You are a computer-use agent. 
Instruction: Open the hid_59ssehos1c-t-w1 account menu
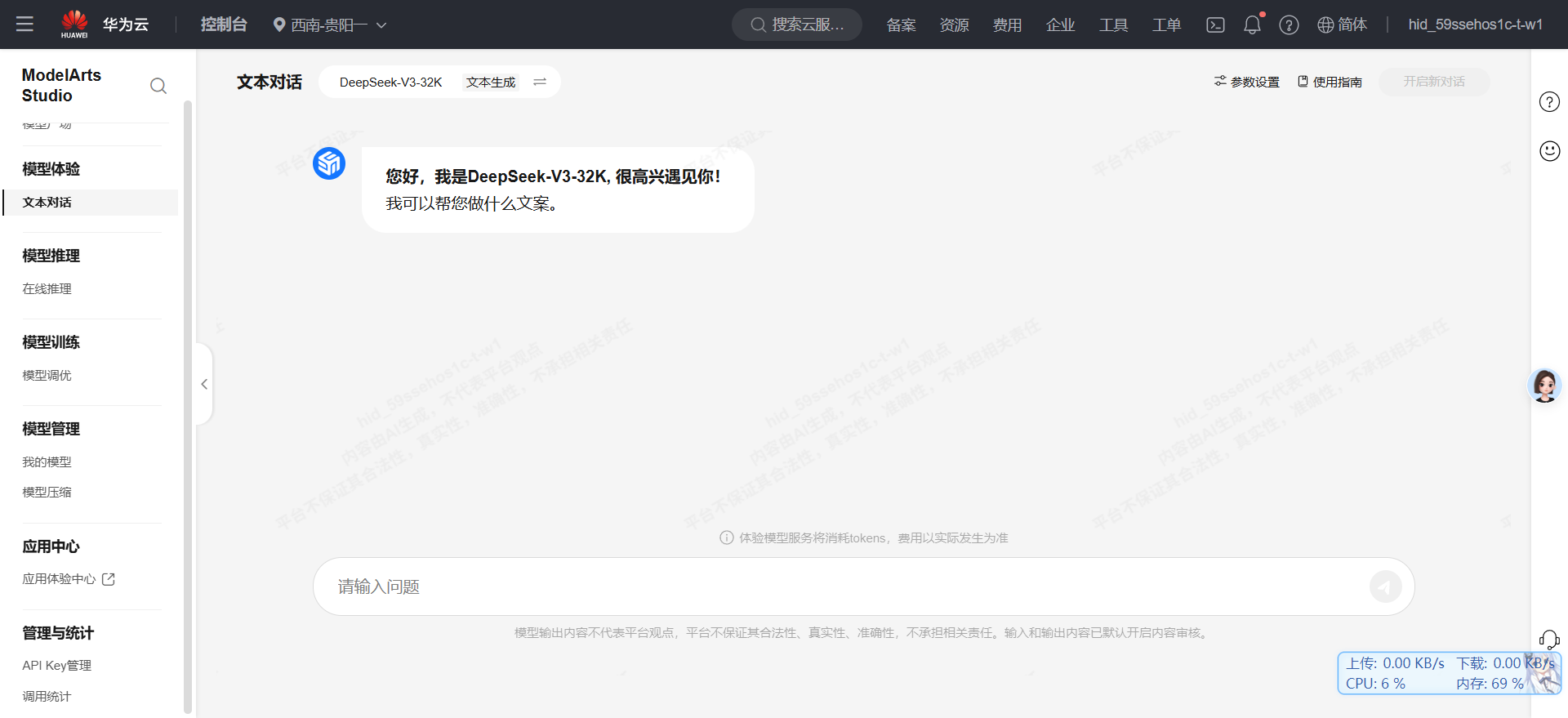pyautogui.click(x=1475, y=25)
